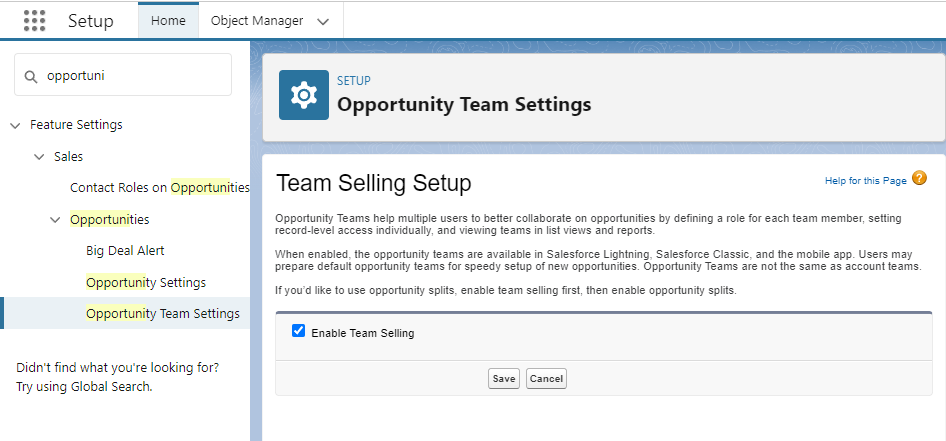Open the Object Manager dropdown arrow
This screenshot has height=441, width=946.
[x=322, y=21]
